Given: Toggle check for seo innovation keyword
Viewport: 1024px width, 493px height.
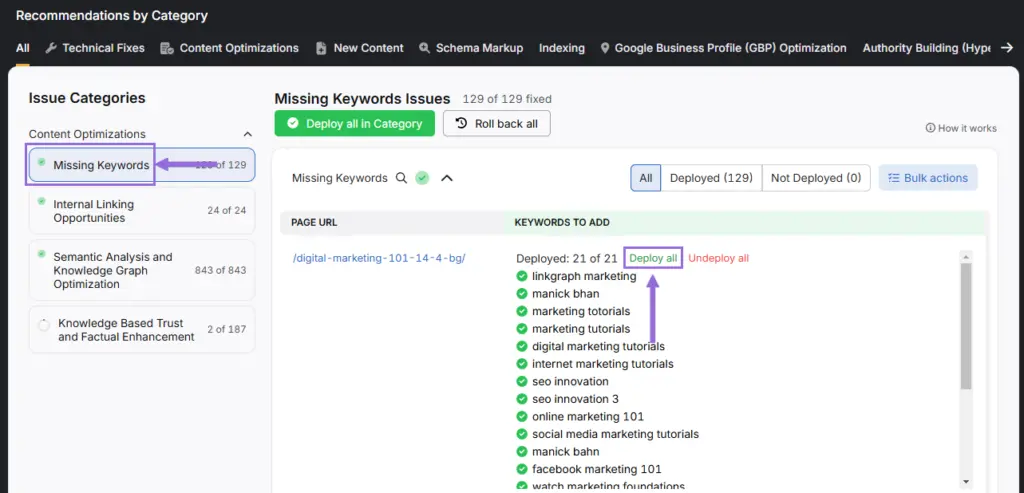Looking at the screenshot, I should pyautogui.click(x=522, y=381).
